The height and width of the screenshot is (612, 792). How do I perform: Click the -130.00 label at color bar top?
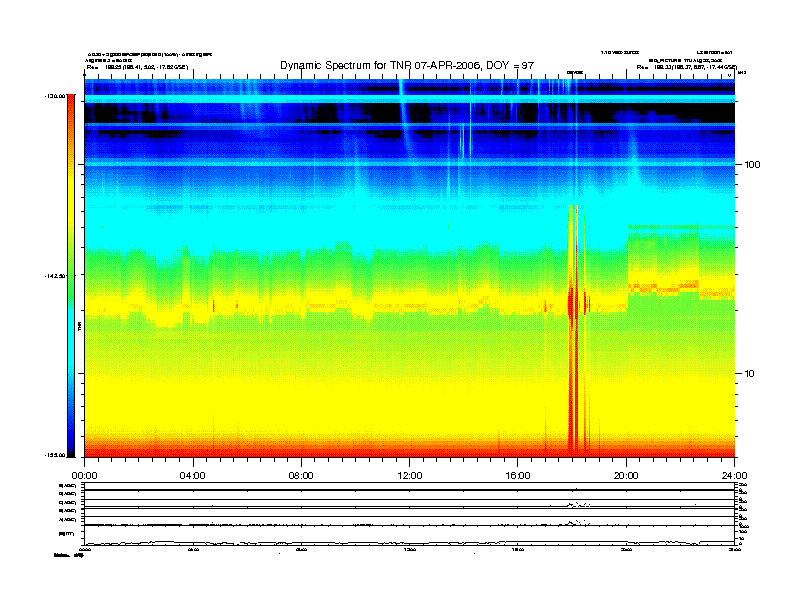click(55, 96)
